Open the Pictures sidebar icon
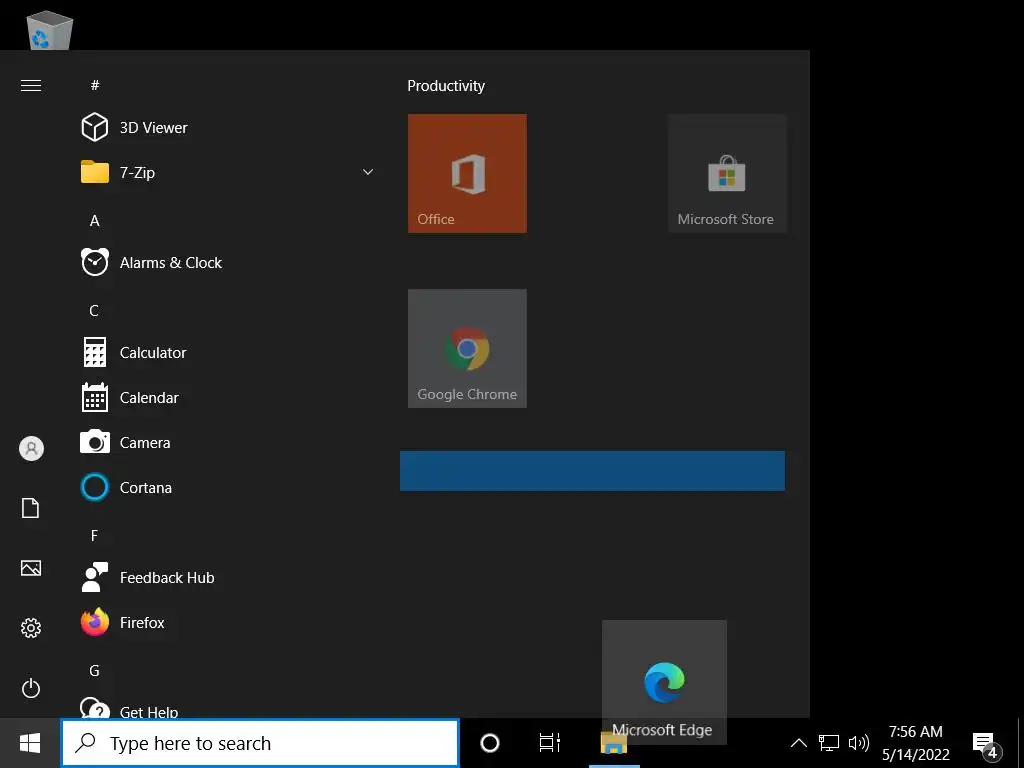The height and width of the screenshot is (768, 1024). click(x=31, y=568)
